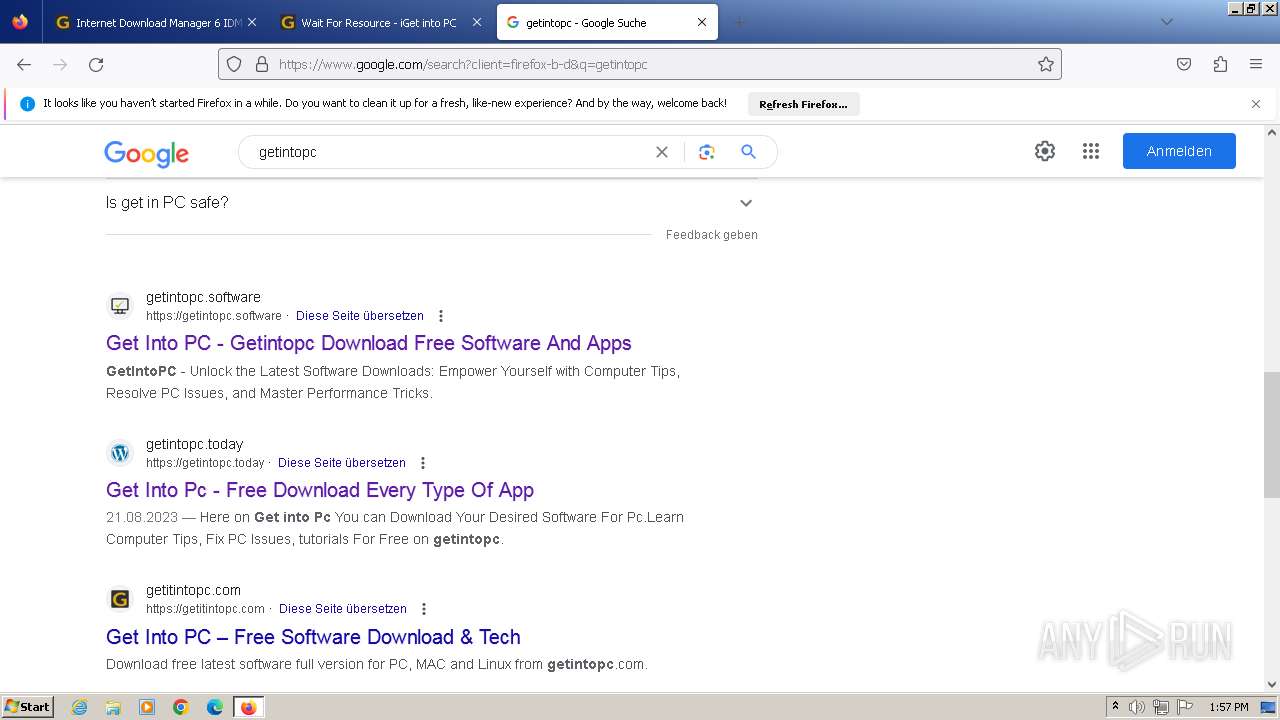Translate getitintopc.com page via Diese Seite übersetzen

(x=343, y=609)
